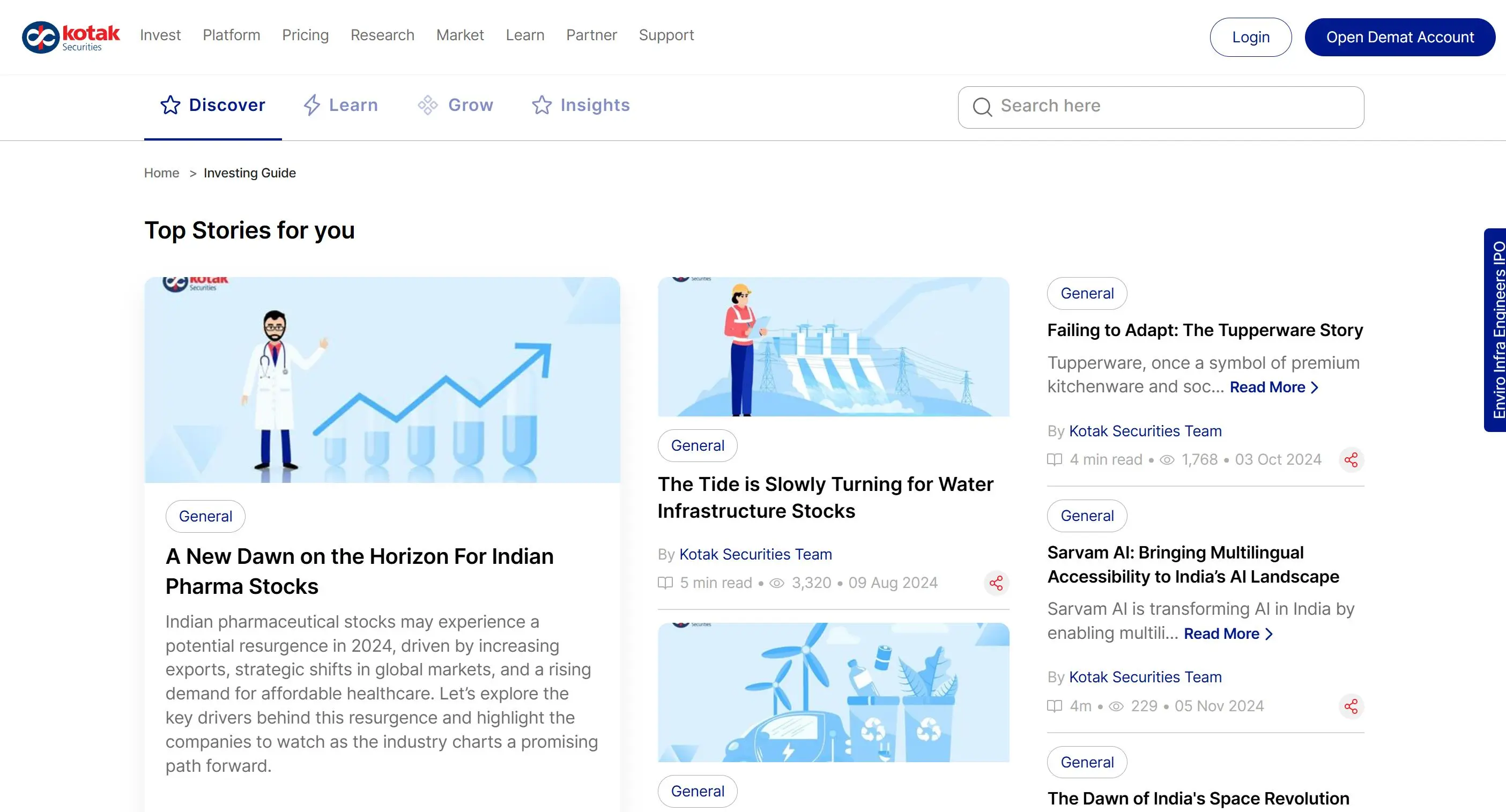
Task: Open the Invest menu
Action: click(160, 35)
